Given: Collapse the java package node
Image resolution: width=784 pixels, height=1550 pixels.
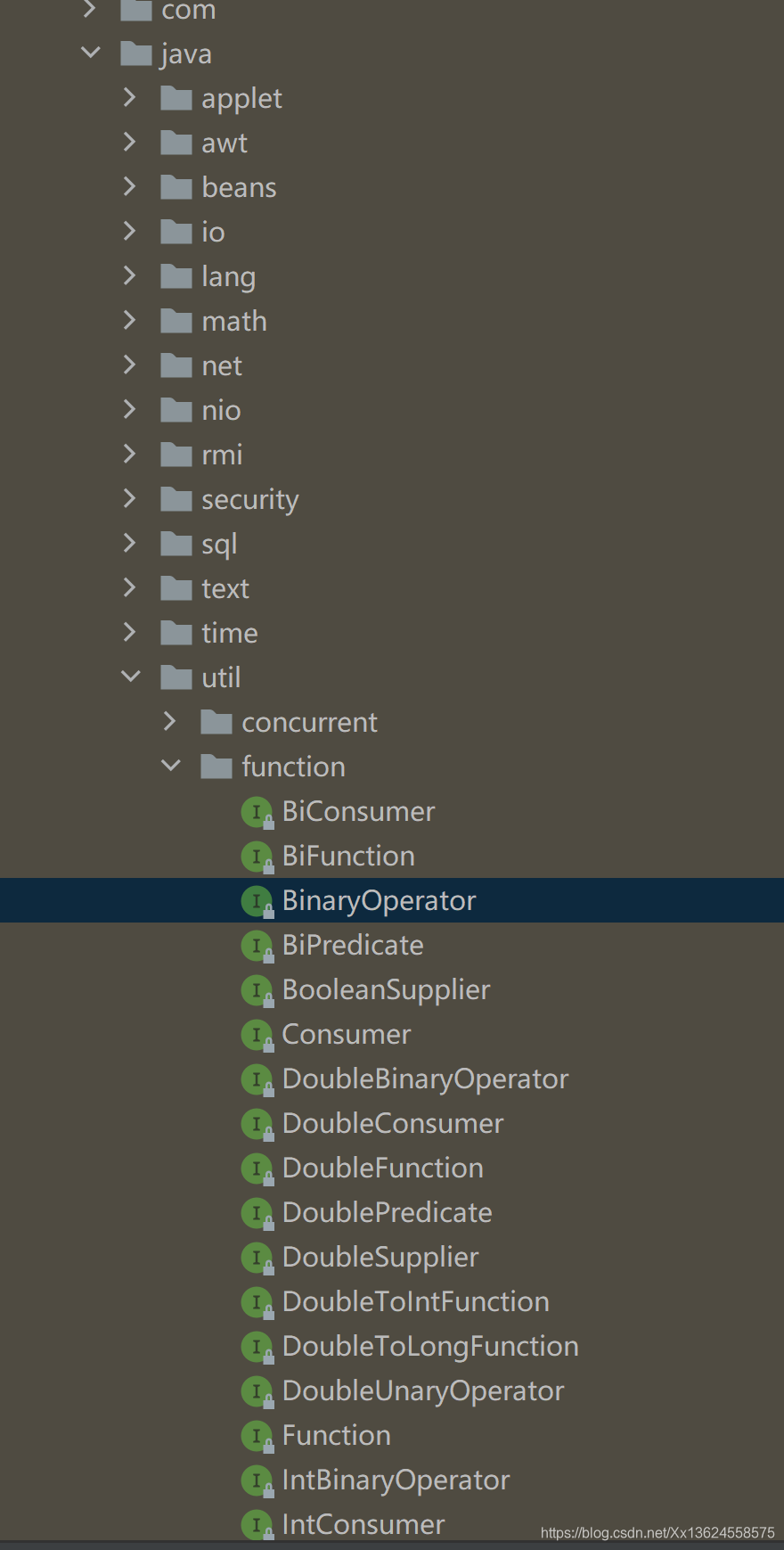Looking at the screenshot, I should [x=90, y=53].
